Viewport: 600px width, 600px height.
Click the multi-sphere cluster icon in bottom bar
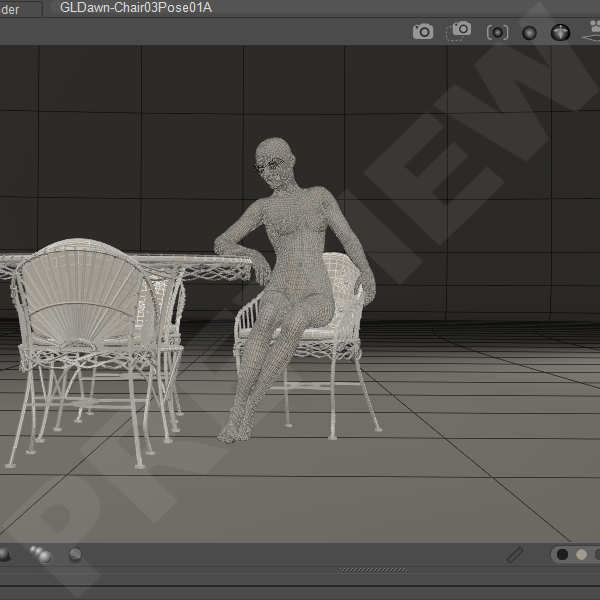(x=40, y=554)
